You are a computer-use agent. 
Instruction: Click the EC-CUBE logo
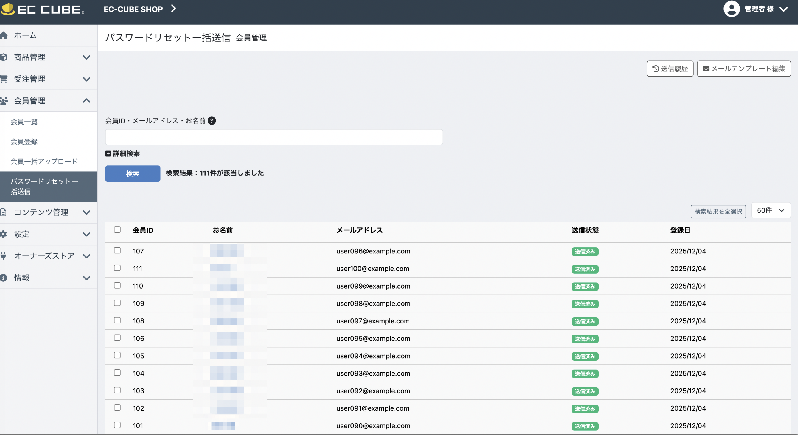(42, 9)
